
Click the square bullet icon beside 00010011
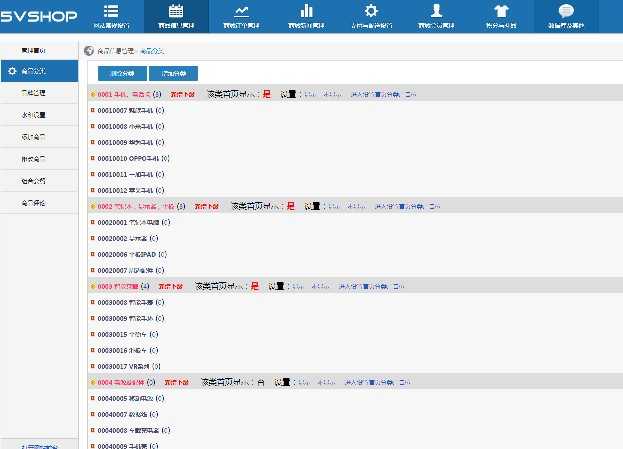(x=93, y=174)
